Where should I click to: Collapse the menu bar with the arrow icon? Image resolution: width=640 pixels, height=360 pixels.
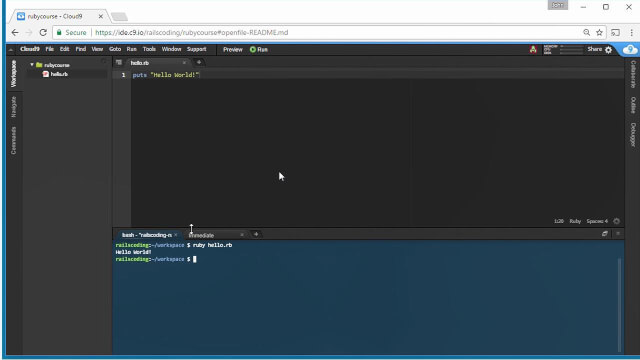coord(11,50)
